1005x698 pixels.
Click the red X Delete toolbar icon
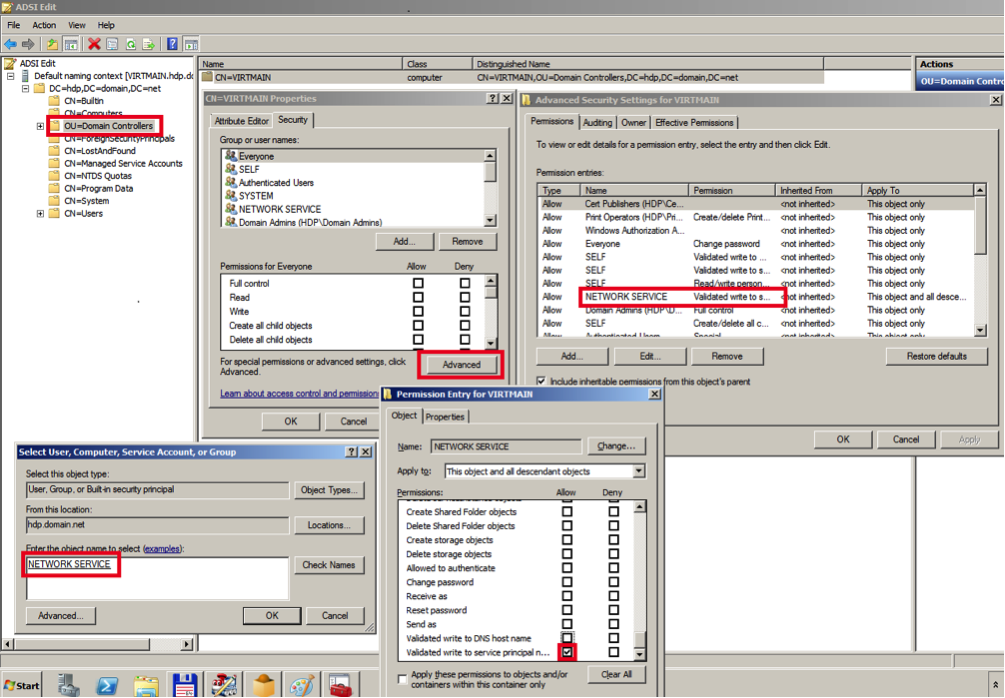(x=94, y=44)
